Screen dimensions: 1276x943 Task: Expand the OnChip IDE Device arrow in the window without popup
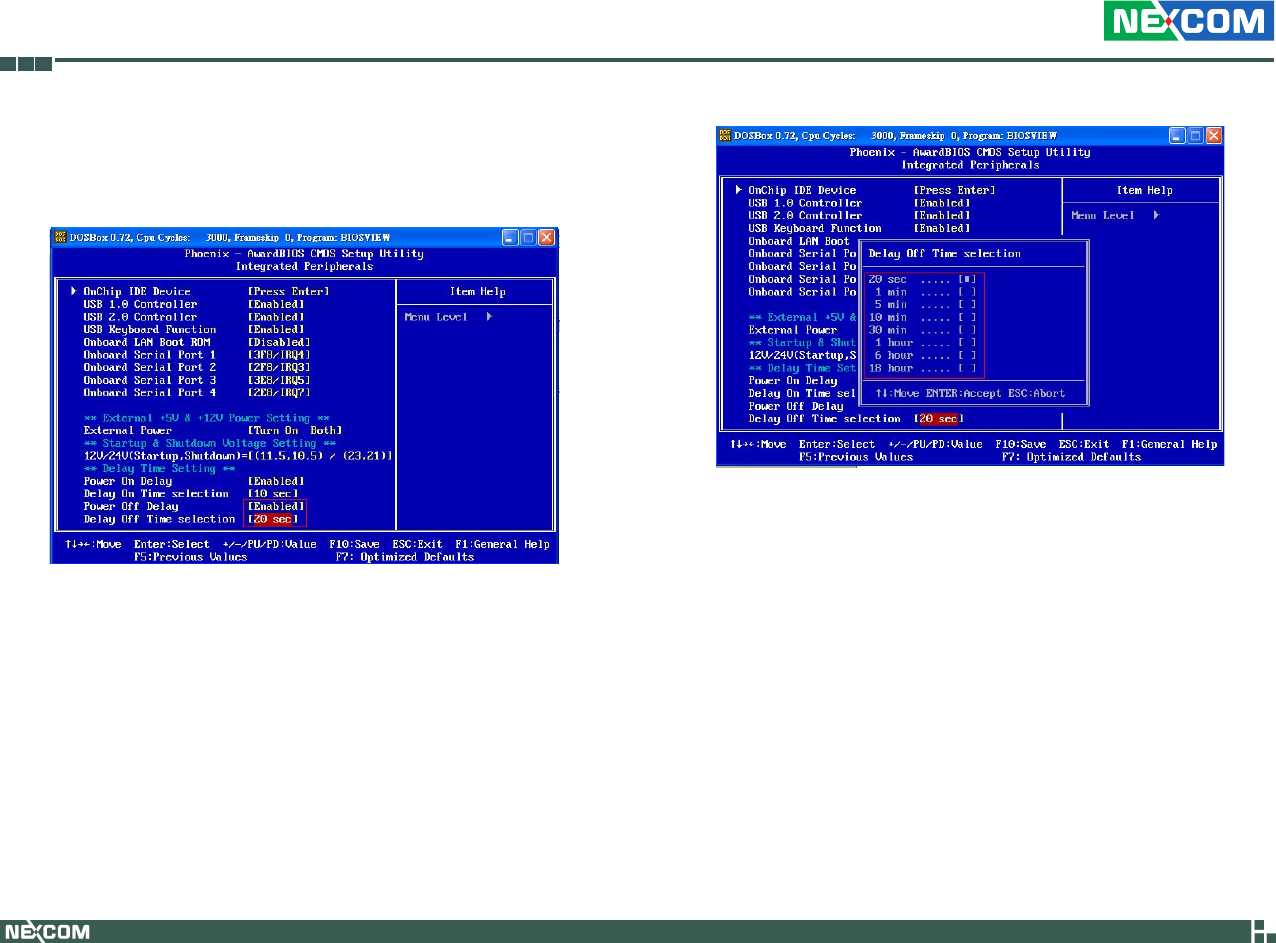coord(73,291)
